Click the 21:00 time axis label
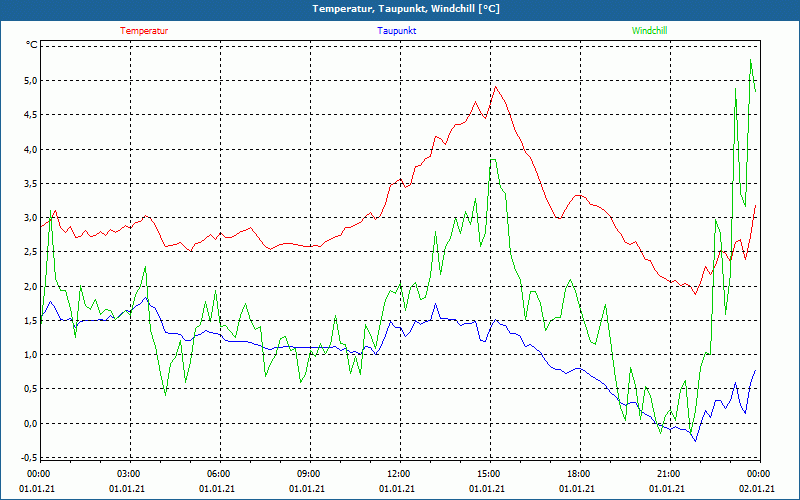This screenshot has width=800, height=500. [x=667, y=473]
